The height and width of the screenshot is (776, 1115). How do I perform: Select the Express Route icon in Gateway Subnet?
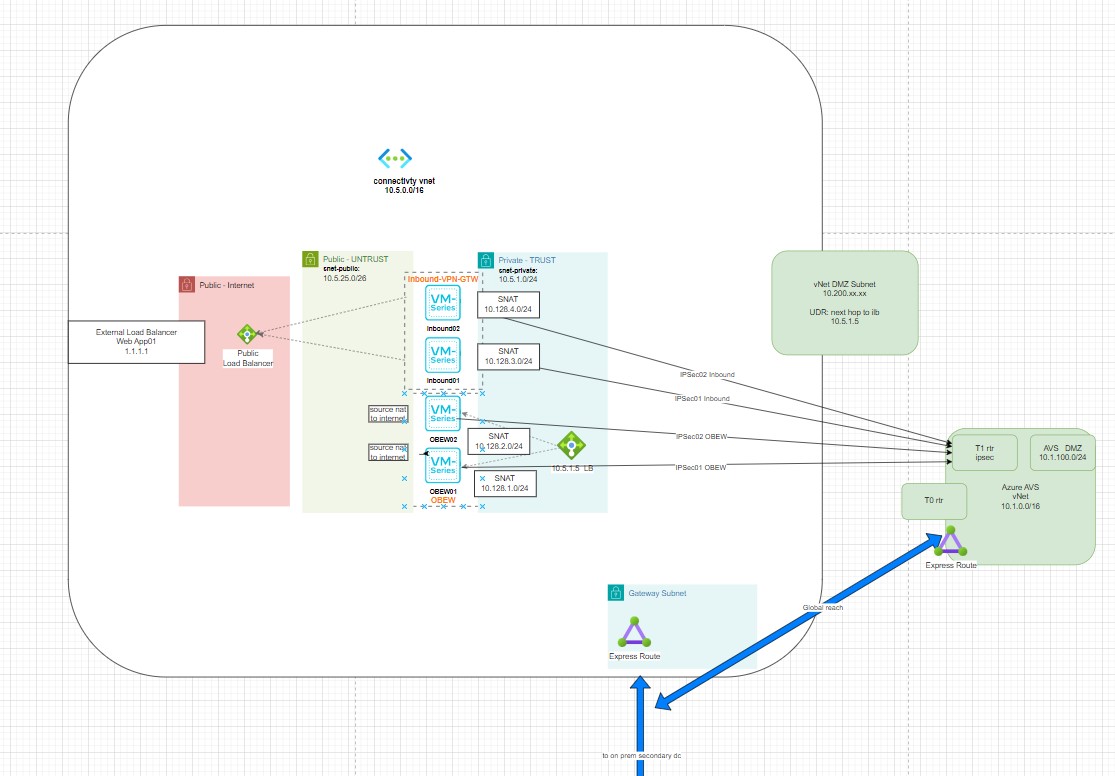pos(636,632)
